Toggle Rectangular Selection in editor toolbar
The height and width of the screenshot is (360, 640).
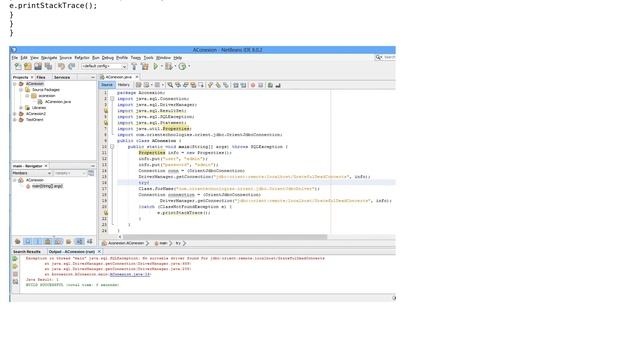click(x=201, y=85)
